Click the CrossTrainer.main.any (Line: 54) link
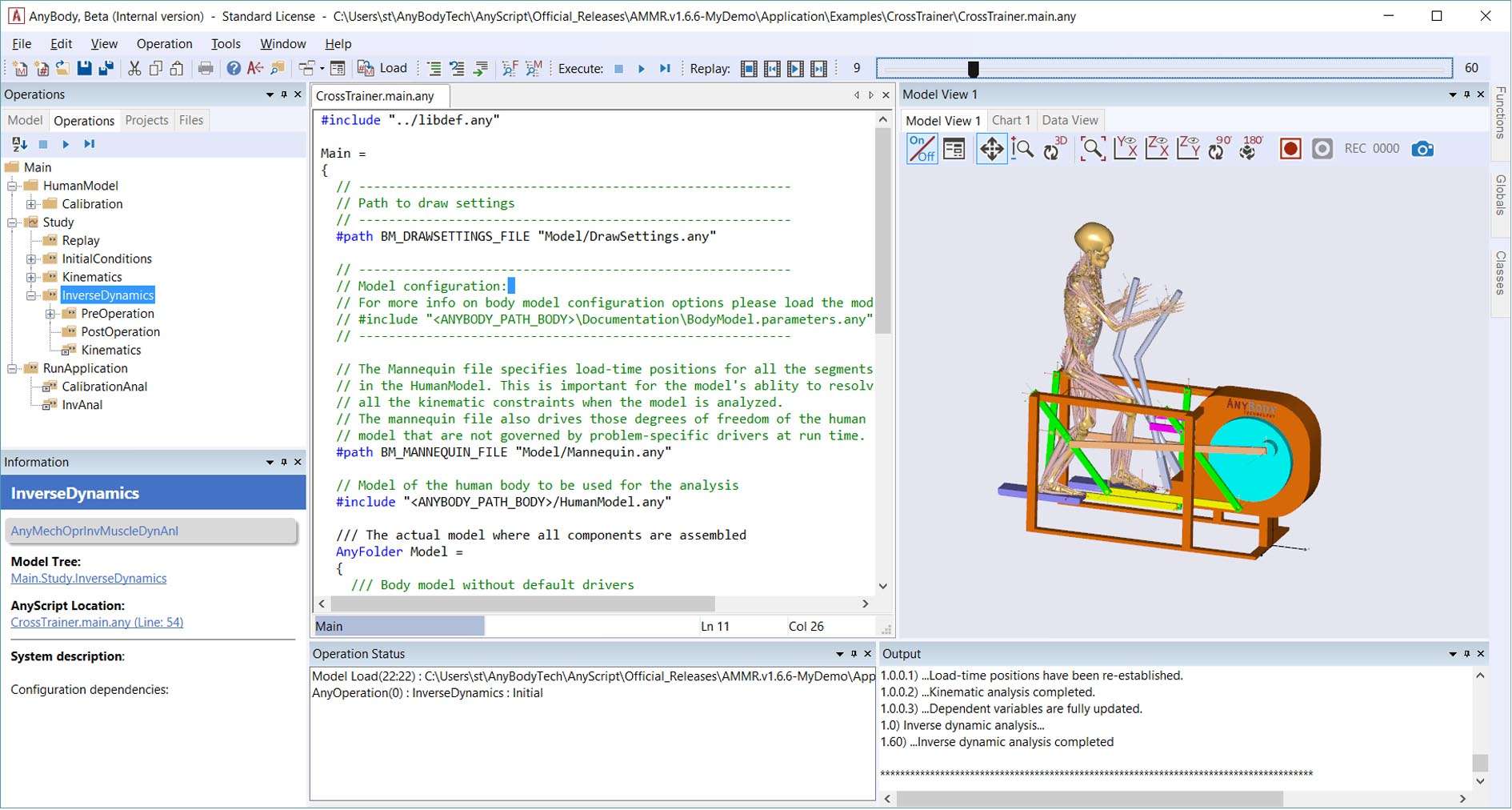This screenshot has height=810, width=1512. [x=97, y=623]
